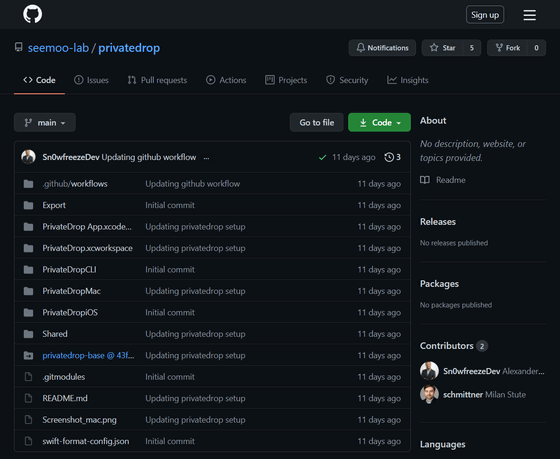Screen dimensions: 560x459
Task: Open the Pull requests tab
Action: 157,80
